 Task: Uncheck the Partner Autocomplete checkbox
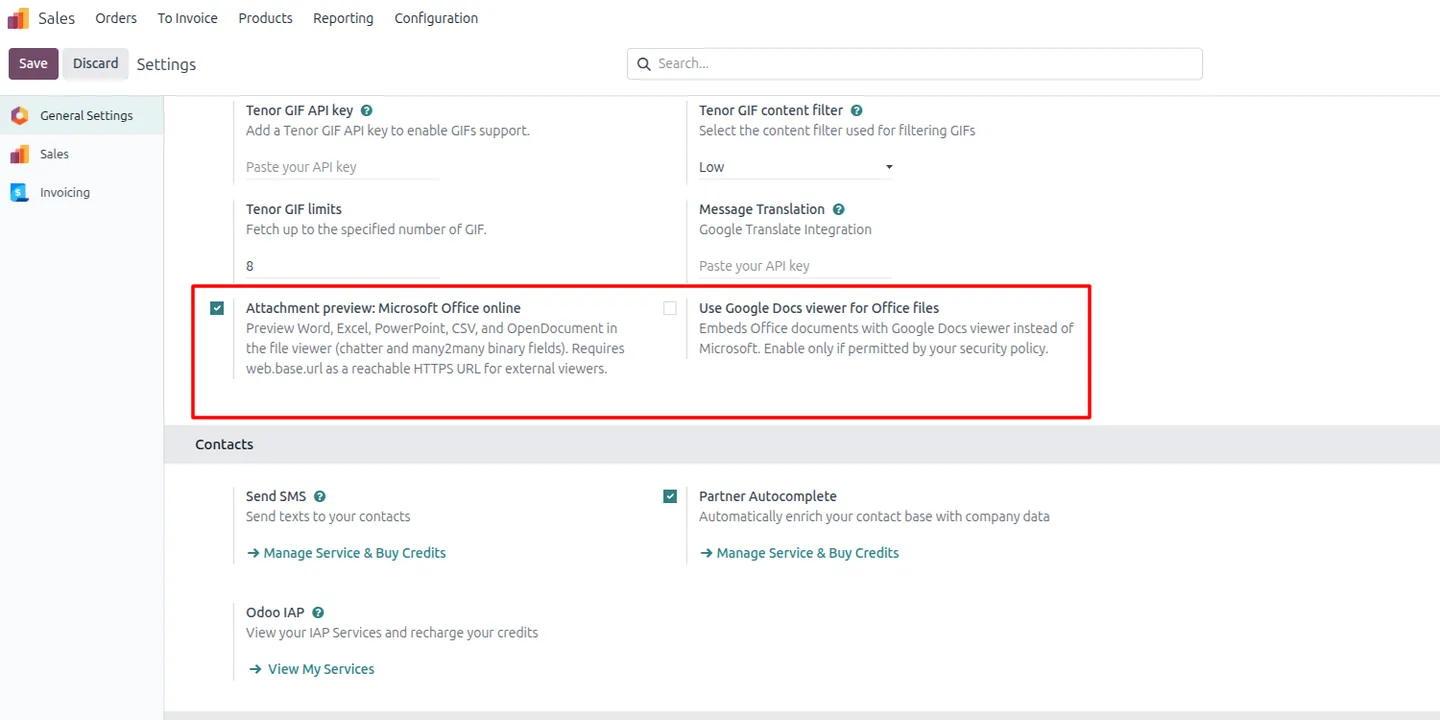coord(670,496)
